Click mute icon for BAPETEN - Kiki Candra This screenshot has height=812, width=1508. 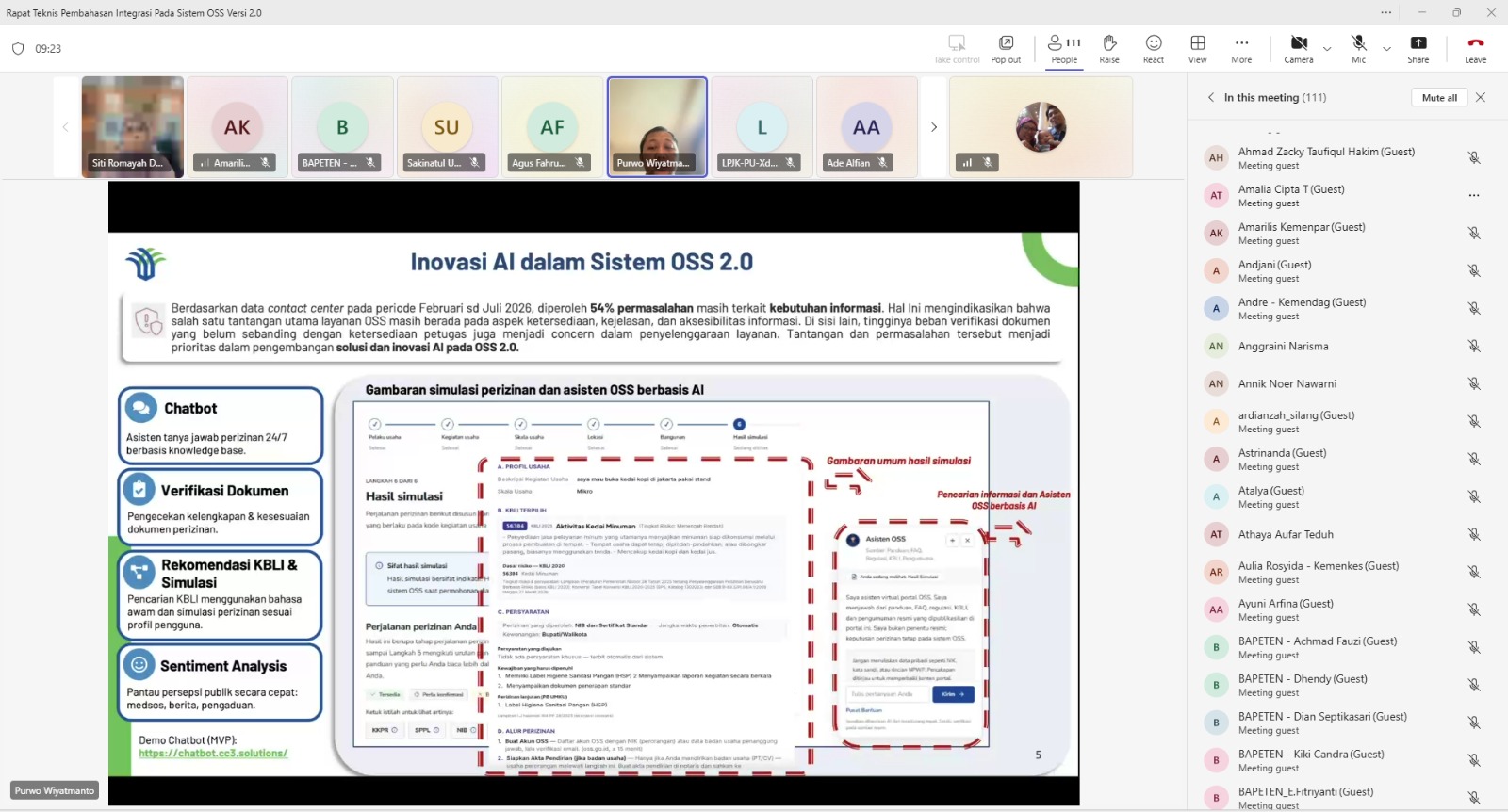tap(1474, 760)
